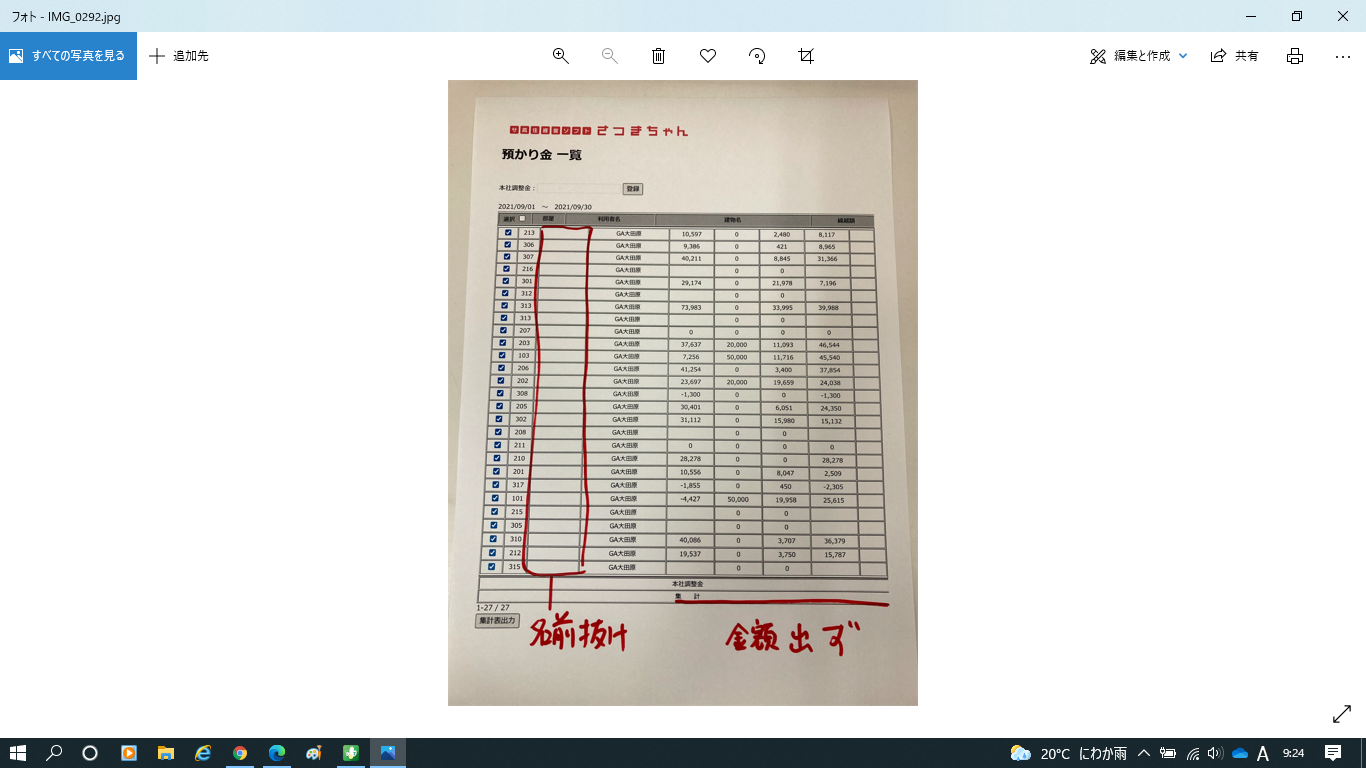
Task: Open Paint from the taskbar
Action: pos(314,753)
